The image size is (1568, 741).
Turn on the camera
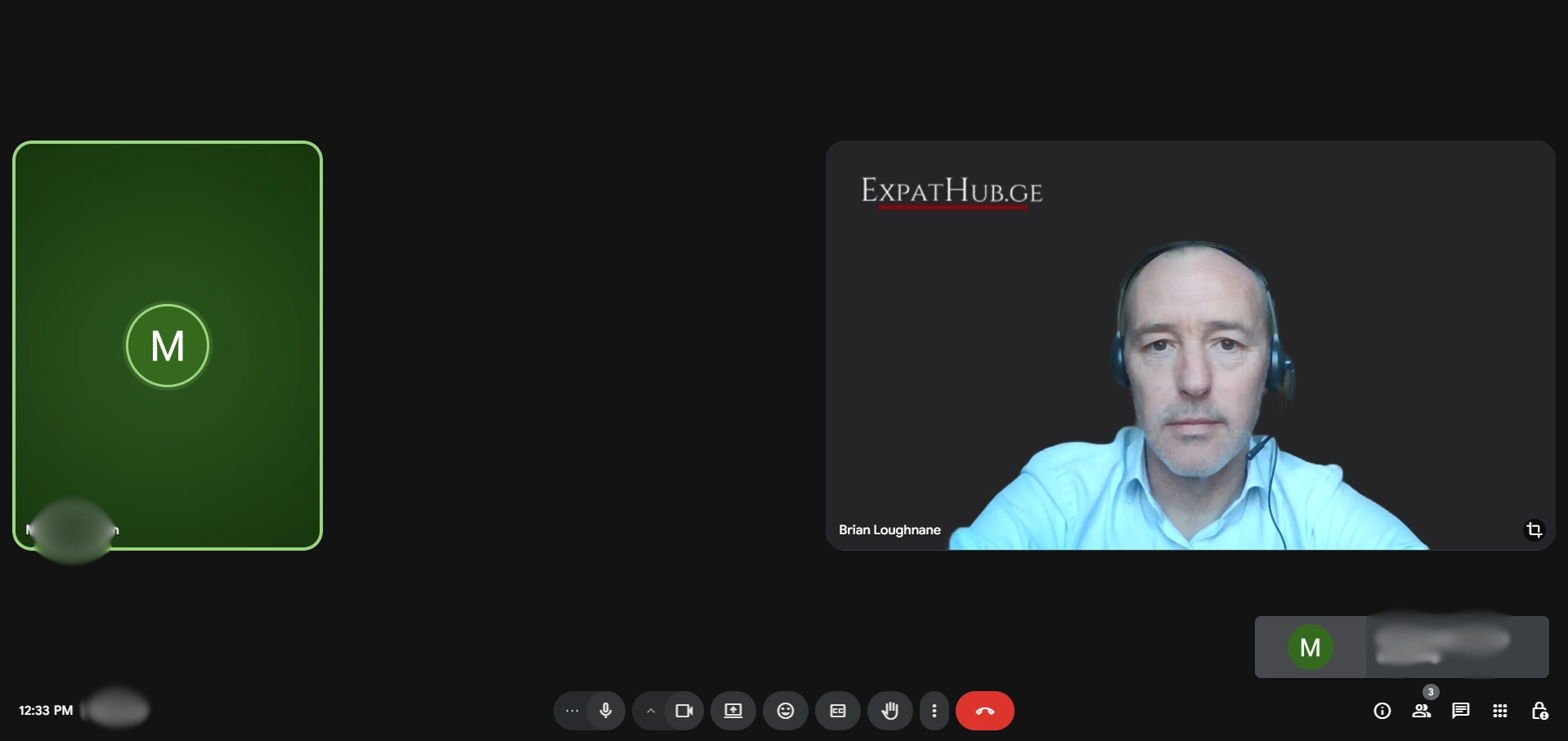(x=684, y=711)
